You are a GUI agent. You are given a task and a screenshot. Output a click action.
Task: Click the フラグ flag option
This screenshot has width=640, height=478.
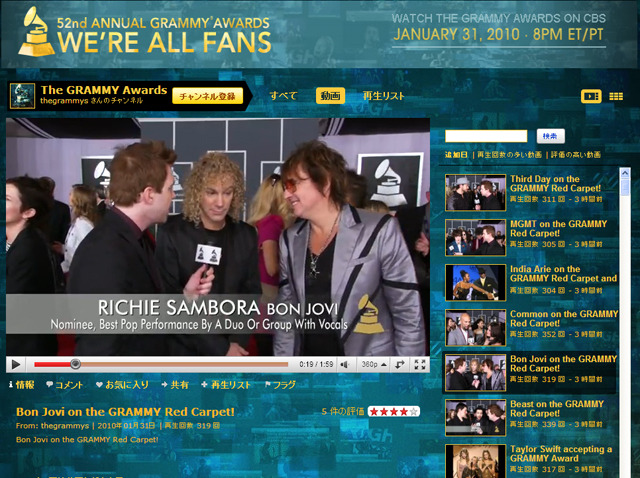[280, 385]
